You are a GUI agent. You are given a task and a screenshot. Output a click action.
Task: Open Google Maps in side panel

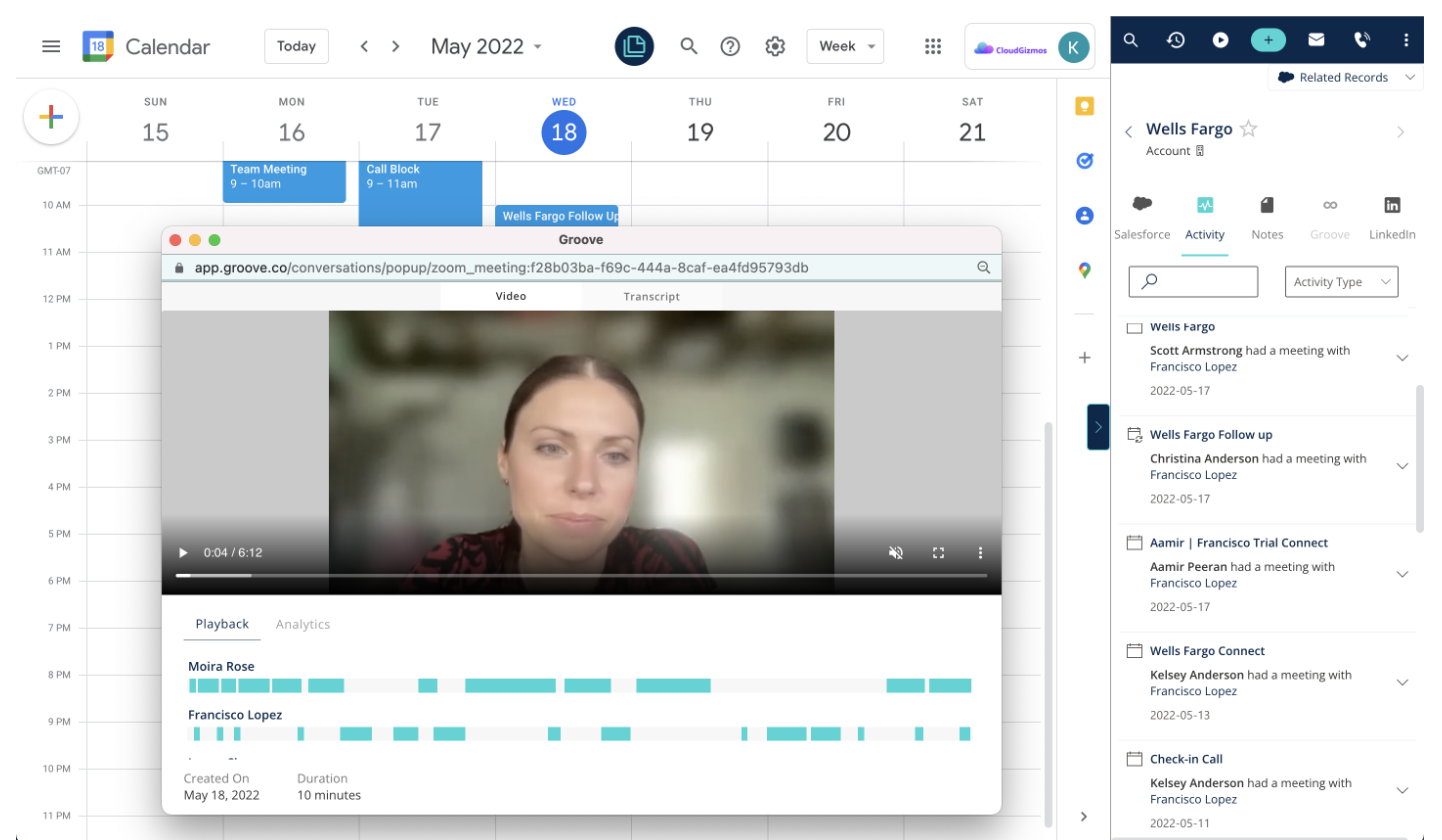(1084, 270)
